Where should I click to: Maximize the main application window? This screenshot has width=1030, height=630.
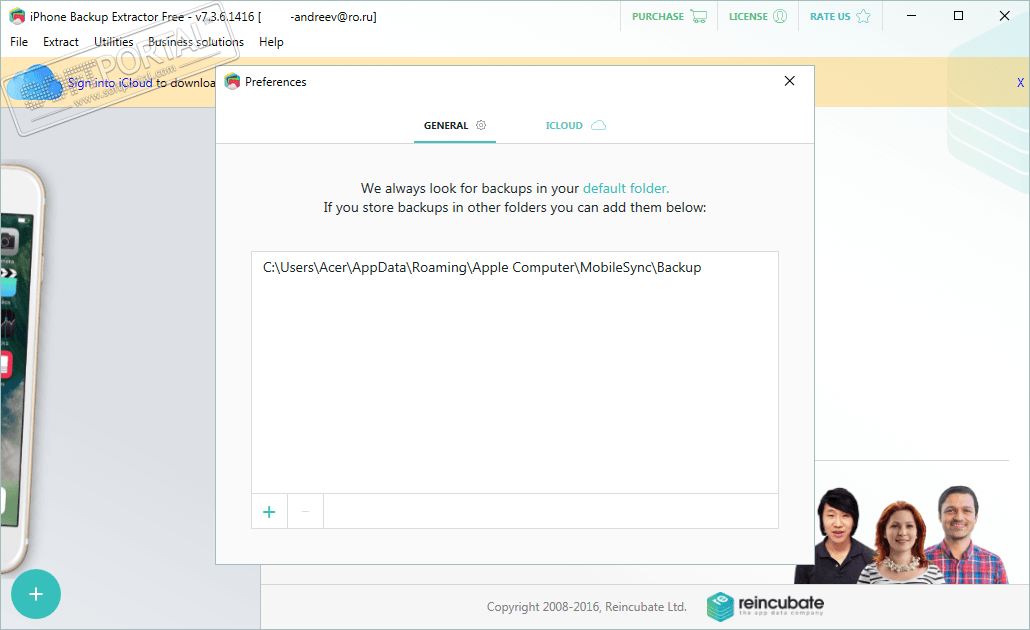(958, 16)
